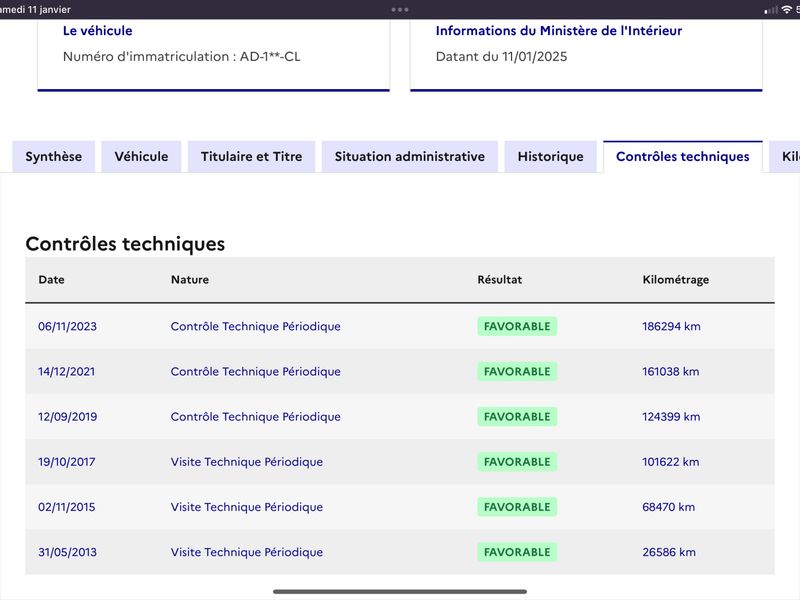Click the Kilométrage column header
The width and height of the screenshot is (800, 600).
676,280
